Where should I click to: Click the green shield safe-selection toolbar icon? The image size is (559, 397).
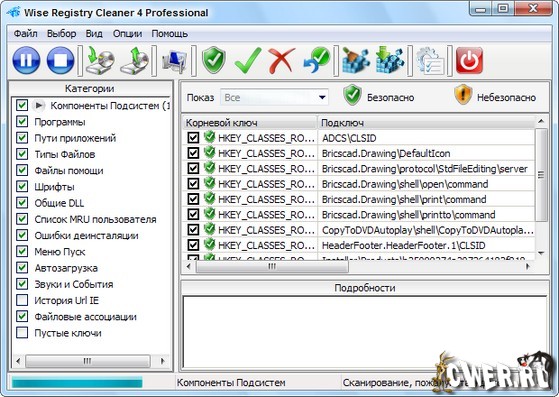[x=214, y=60]
